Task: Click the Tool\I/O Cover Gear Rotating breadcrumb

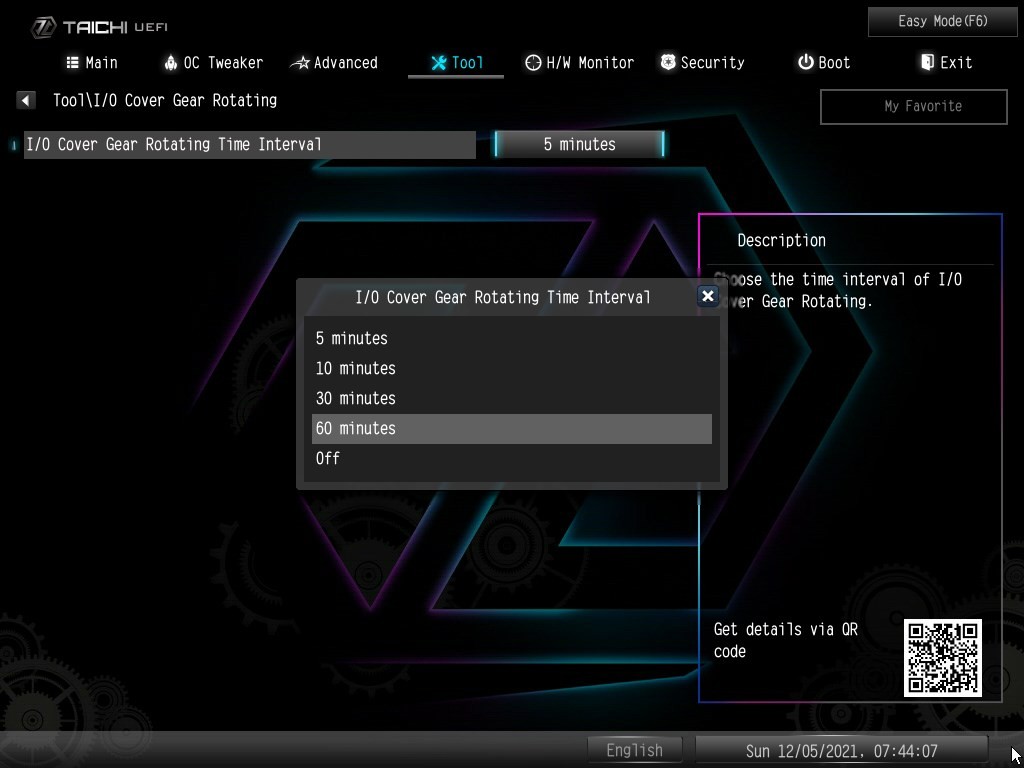Action: [x=165, y=101]
